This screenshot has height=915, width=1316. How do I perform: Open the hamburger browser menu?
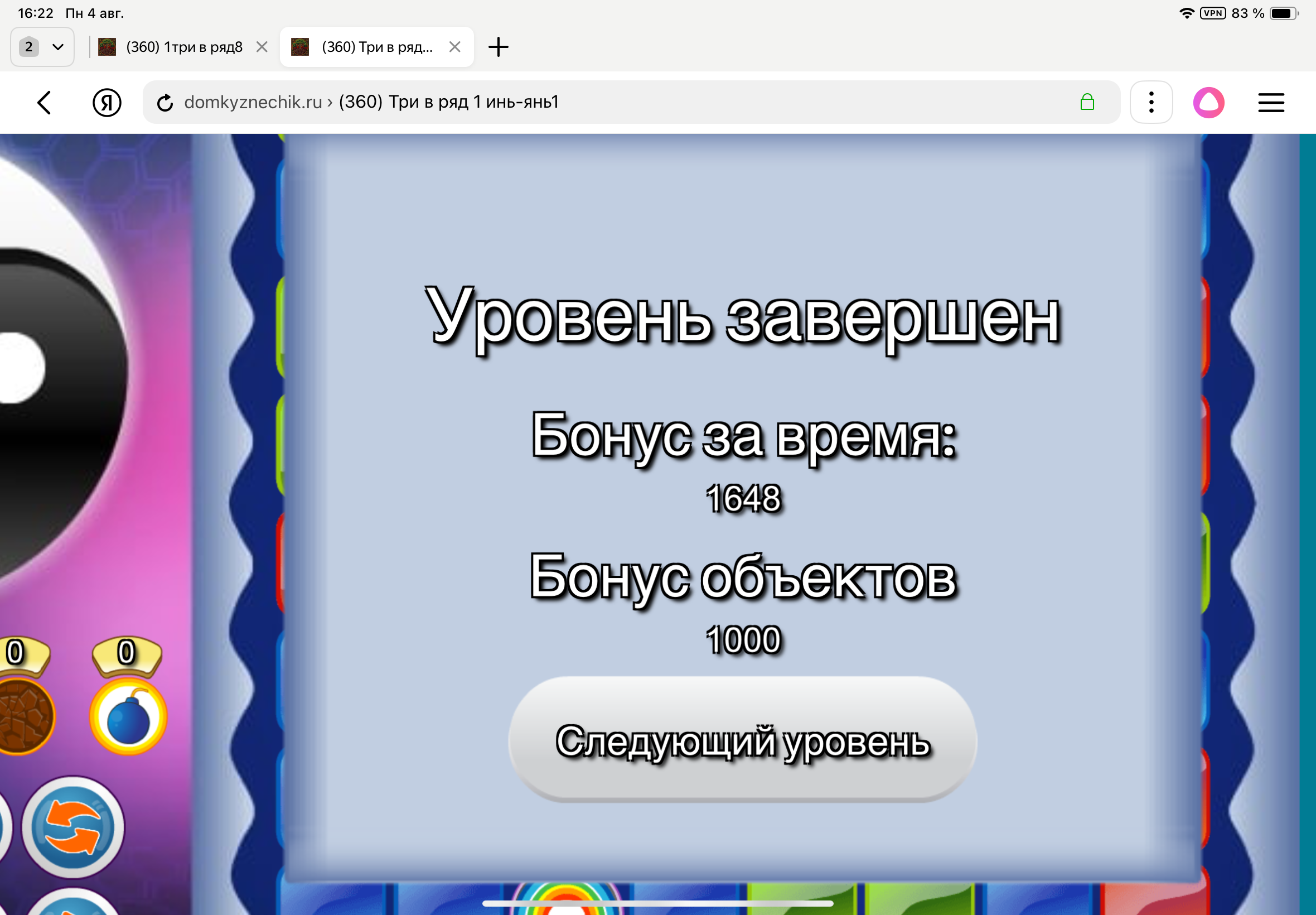(x=1271, y=103)
